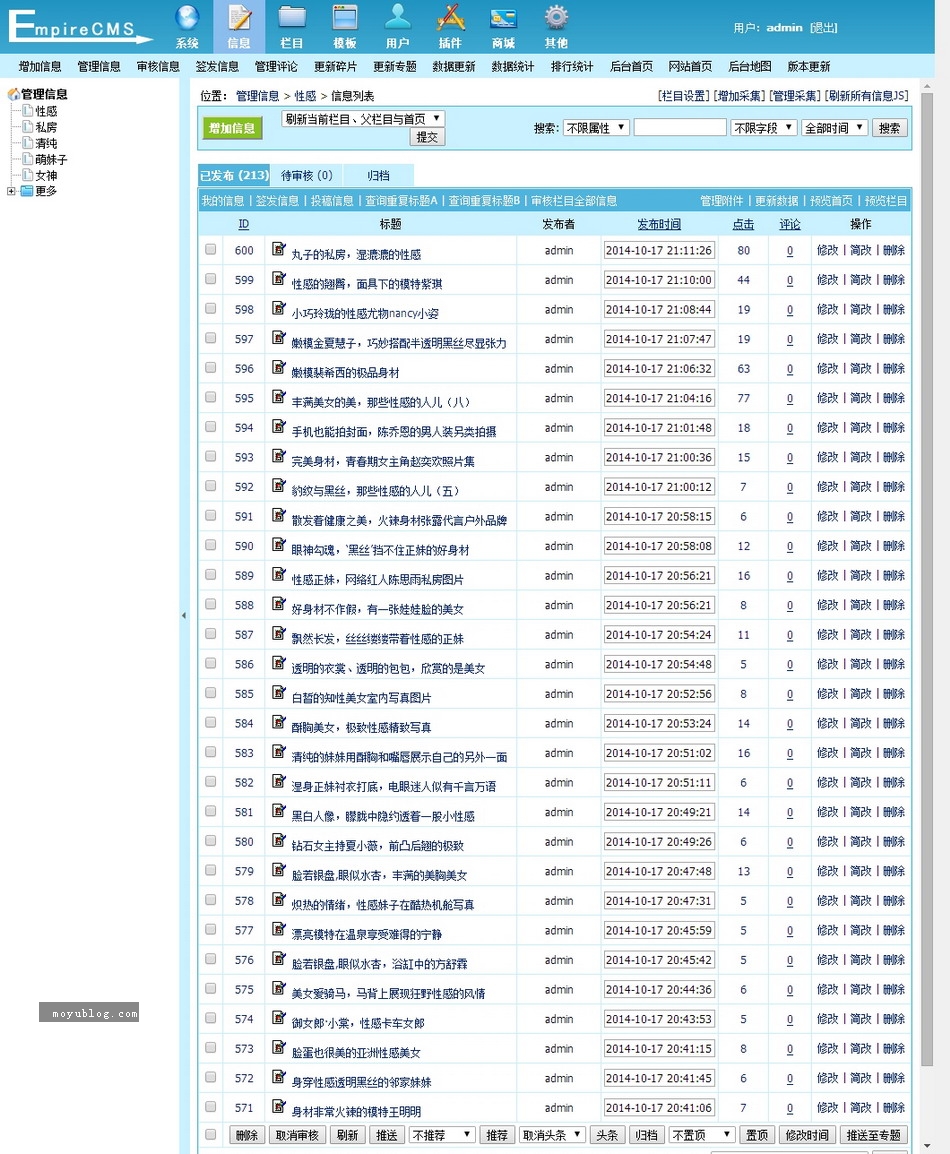Open the 其他 (Other) gear icon
This screenshot has height=1154, width=950.
[556, 18]
